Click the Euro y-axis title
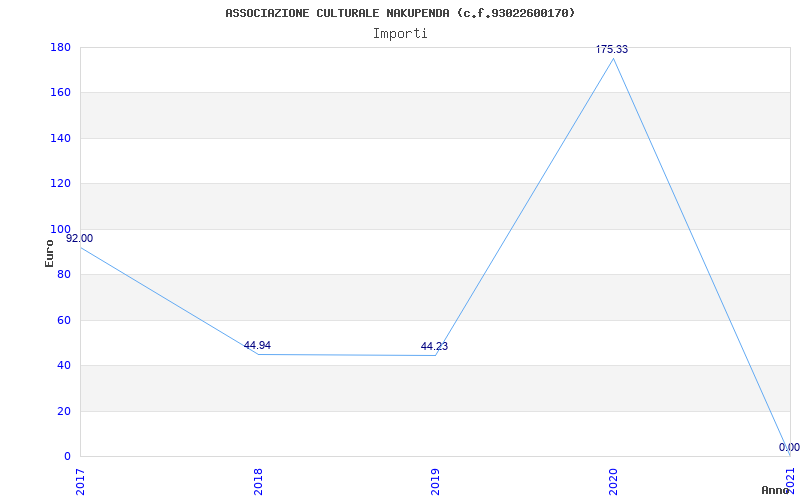Image resolution: width=800 pixels, height=500 pixels. click(x=49, y=253)
